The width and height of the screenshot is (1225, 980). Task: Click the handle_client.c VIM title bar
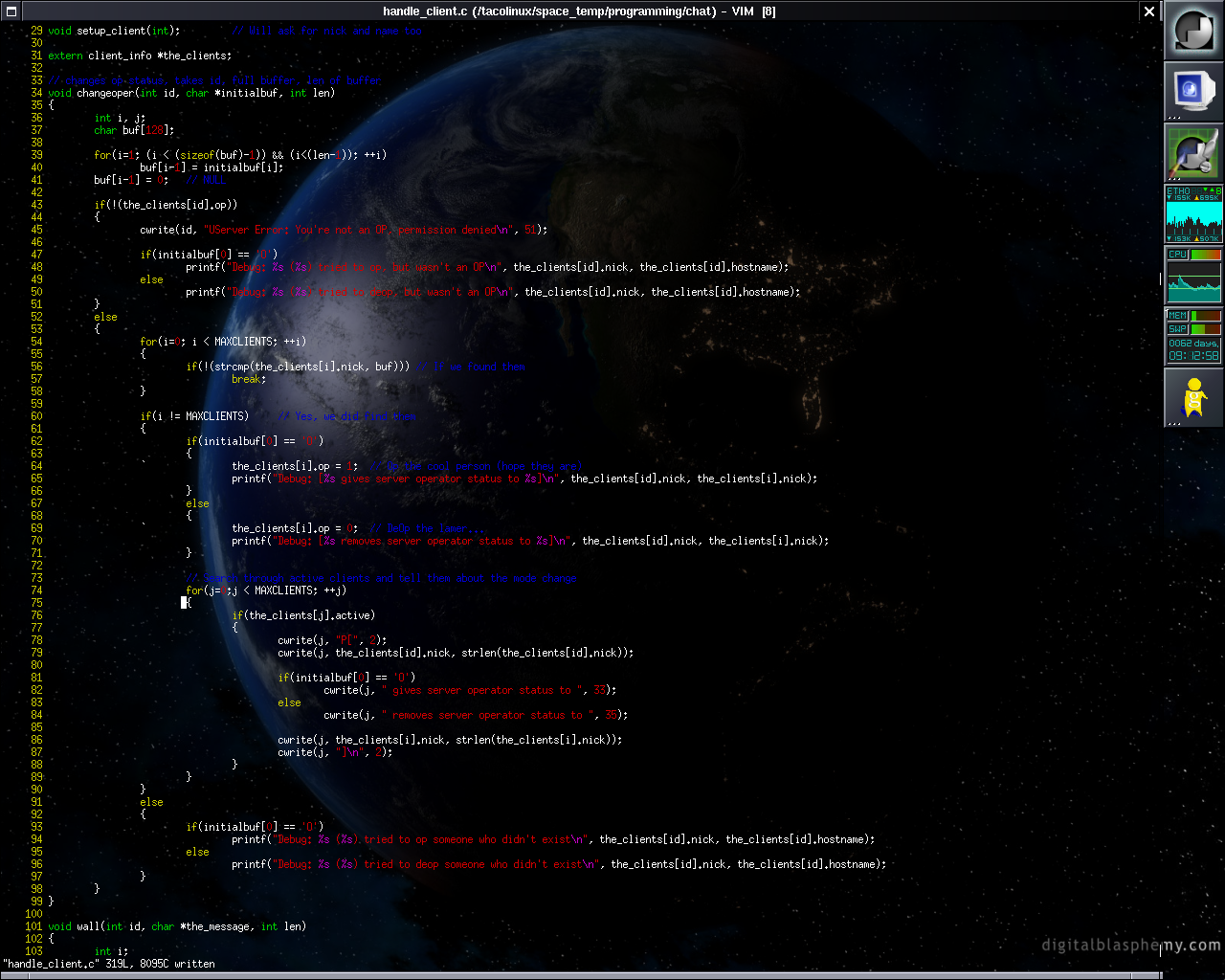point(579,11)
